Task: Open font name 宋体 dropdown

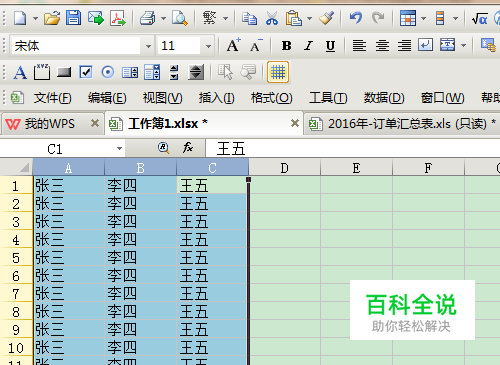Action: coord(148,46)
